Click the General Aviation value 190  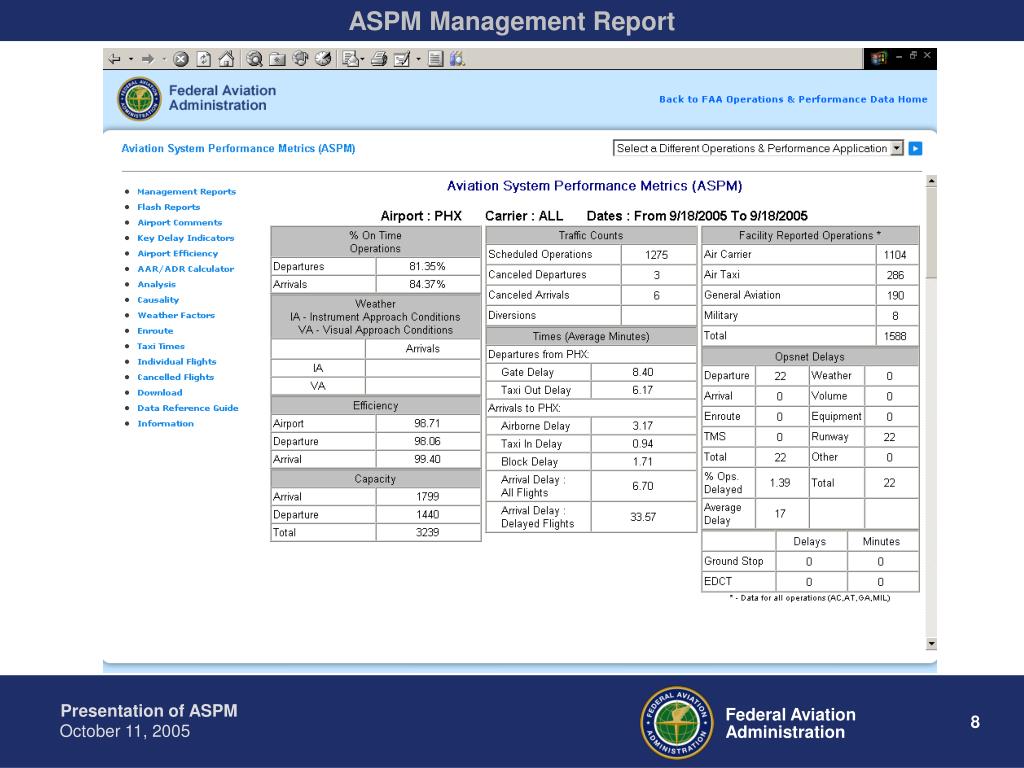[x=895, y=295]
